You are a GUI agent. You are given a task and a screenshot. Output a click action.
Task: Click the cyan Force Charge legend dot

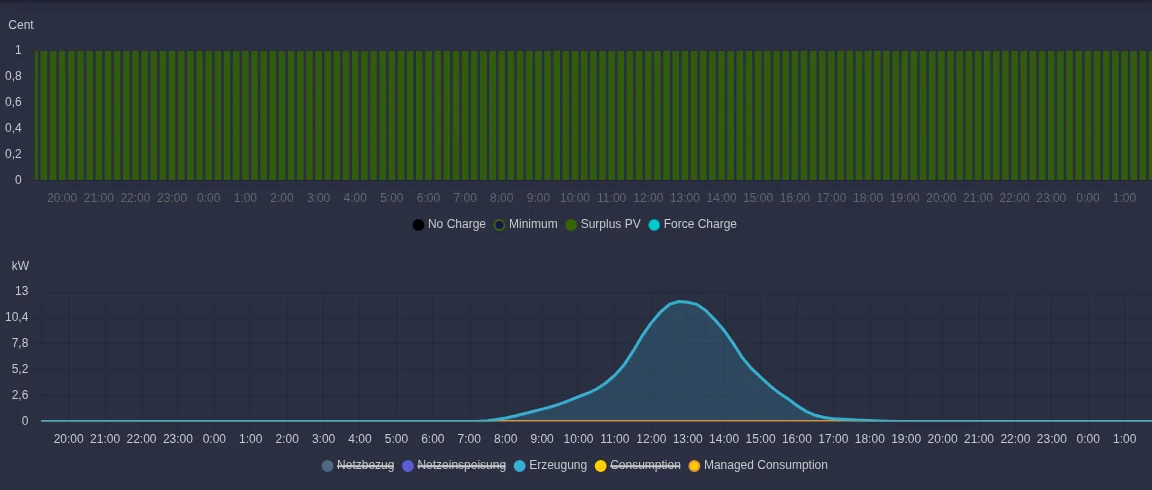654,225
